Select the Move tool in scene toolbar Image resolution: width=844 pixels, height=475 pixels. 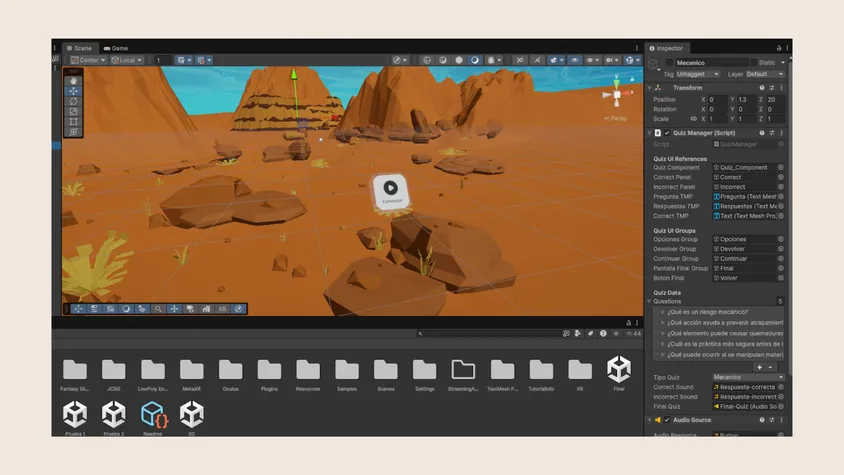pos(74,91)
